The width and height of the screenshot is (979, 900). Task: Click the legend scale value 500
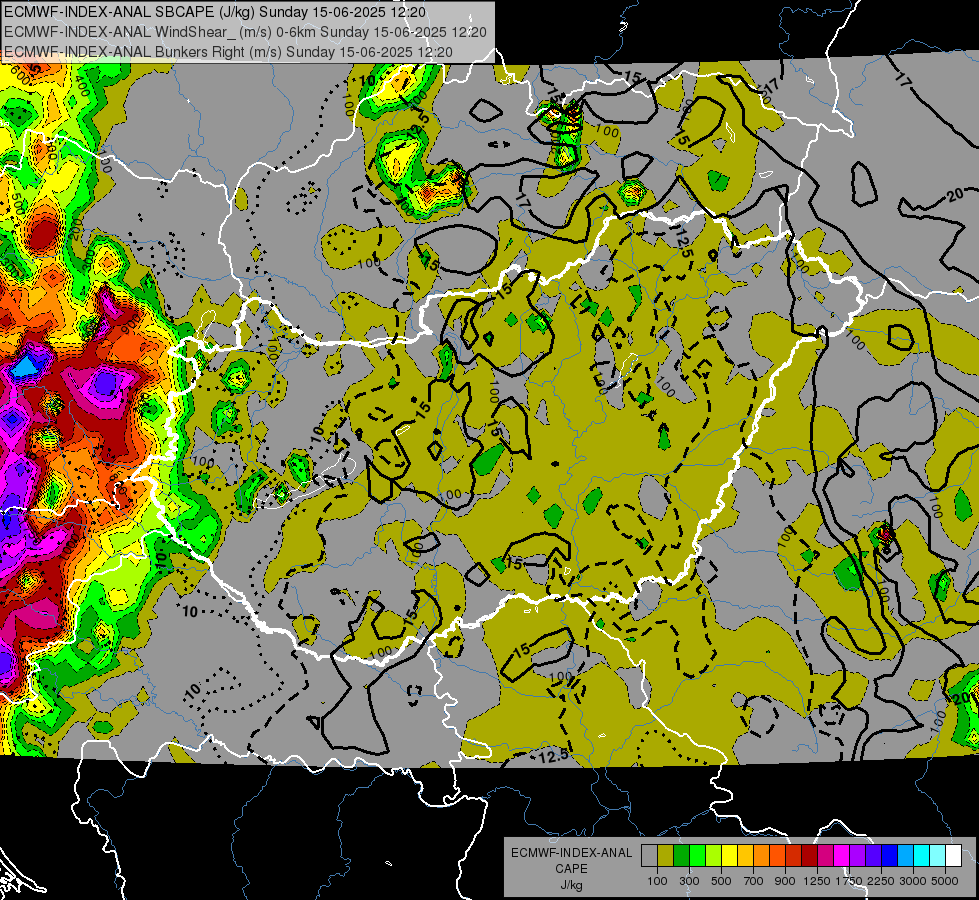pos(721,881)
